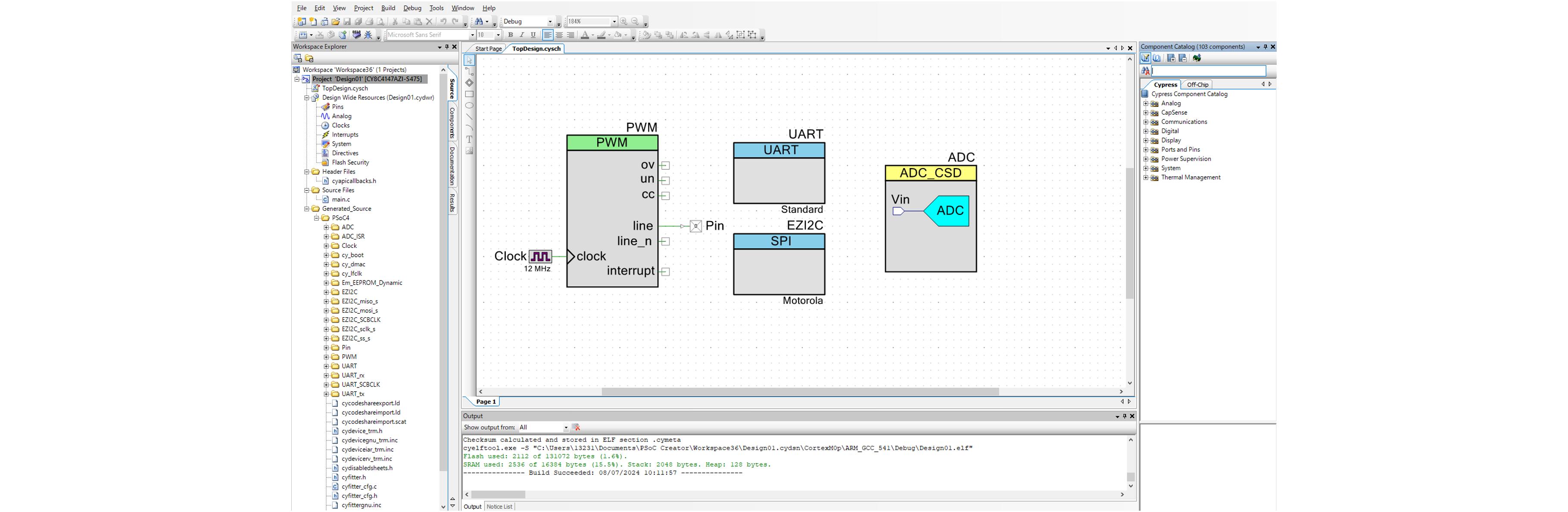Toggle left text alignment button

(x=547, y=35)
